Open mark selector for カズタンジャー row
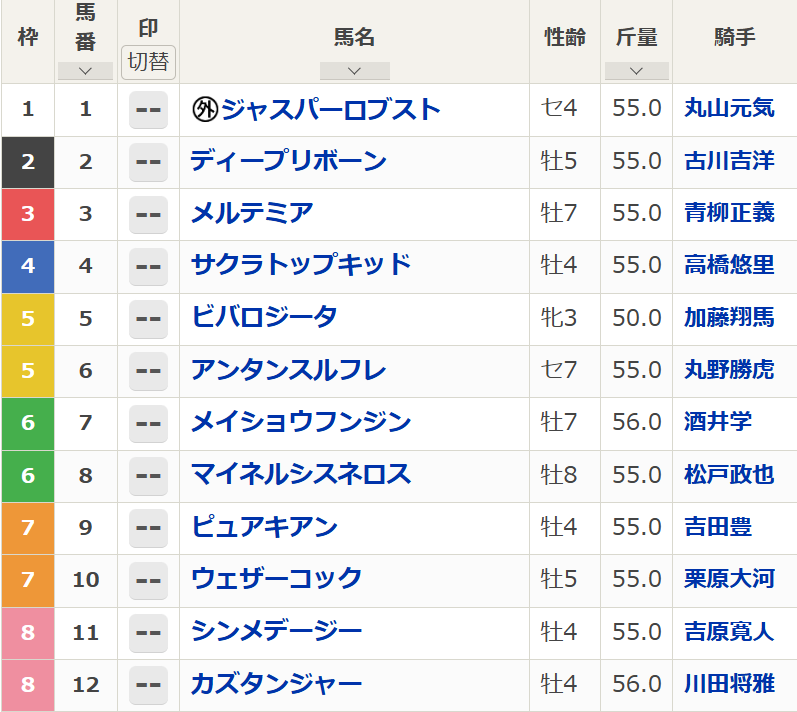The width and height of the screenshot is (797, 712). [148, 685]
